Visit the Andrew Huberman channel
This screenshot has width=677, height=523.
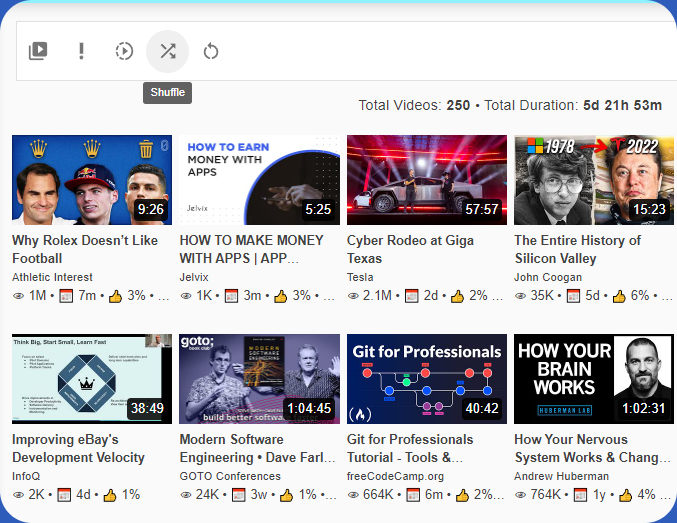561,476
